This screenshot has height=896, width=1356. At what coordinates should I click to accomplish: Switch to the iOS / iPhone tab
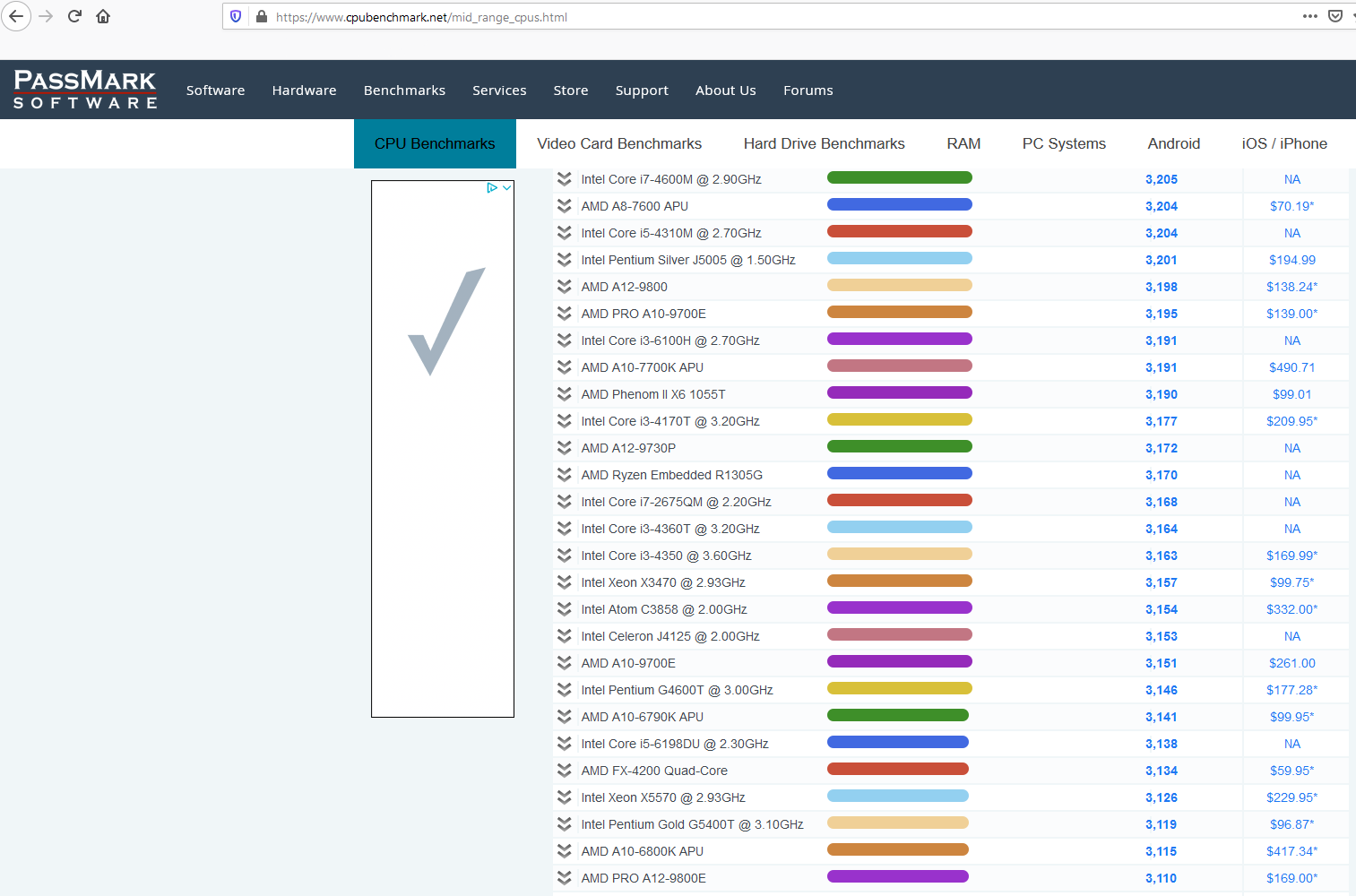(1284, 143)
